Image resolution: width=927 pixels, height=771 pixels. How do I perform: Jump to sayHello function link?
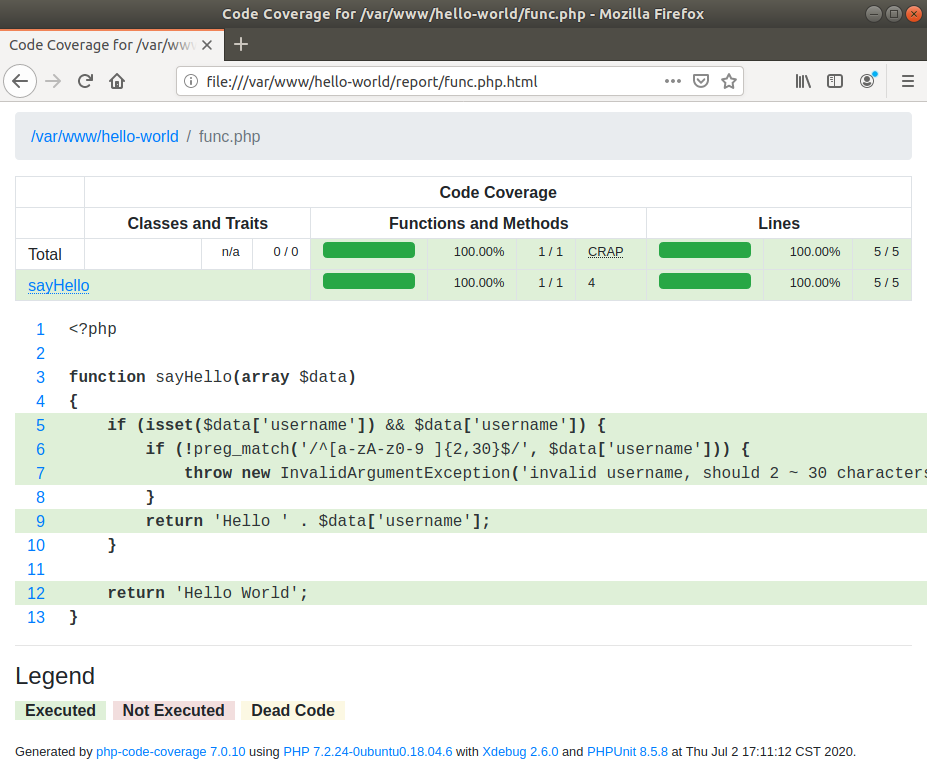pyautogui.click(x=59, y=285)
